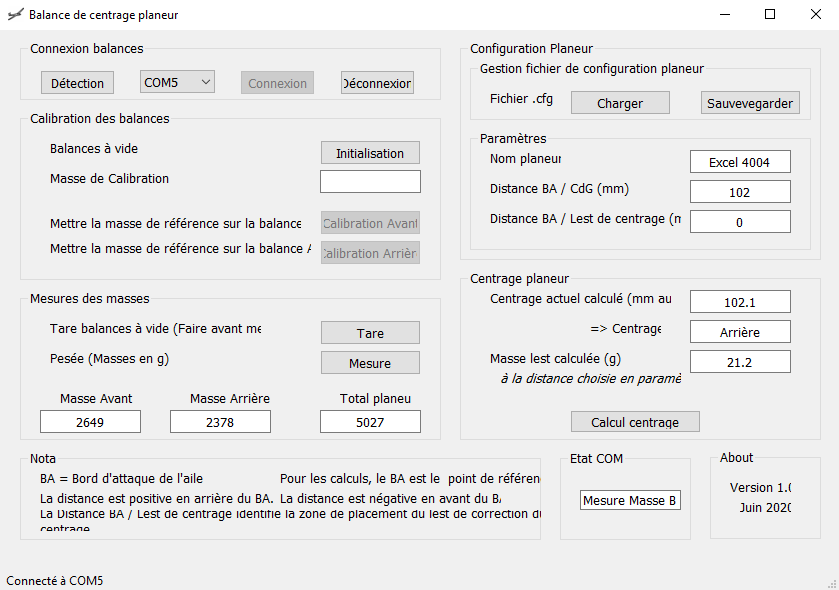The image size is (839, 590).
Task: Click the 'Balances à vide' label
Action: point(94,148)
